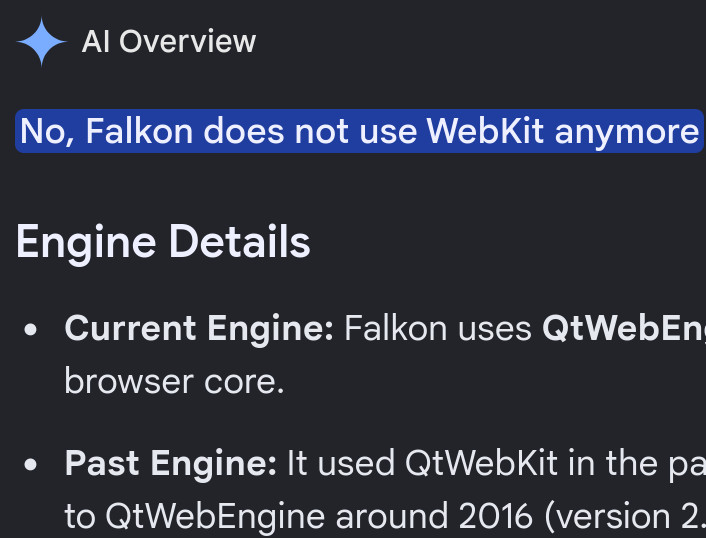Click the "Engine Details" heading

coord(163,242)
